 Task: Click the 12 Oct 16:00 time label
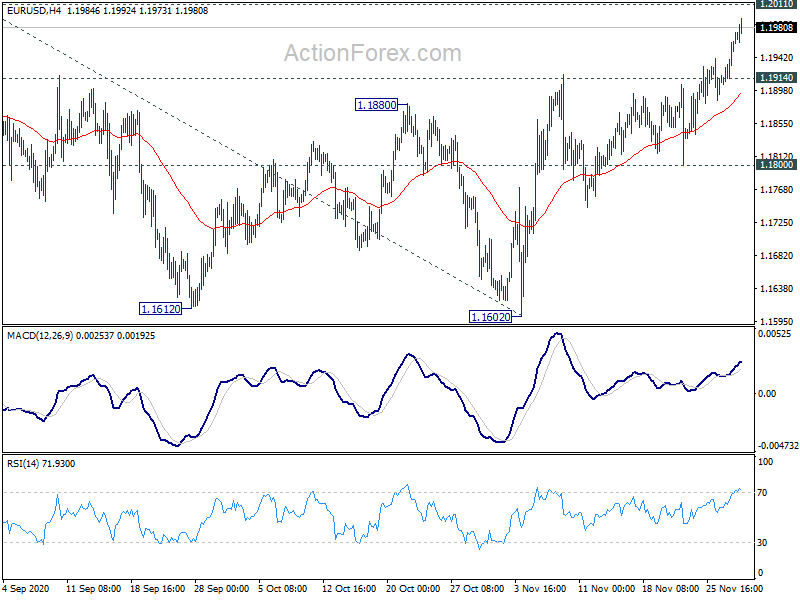tap(349, 588)
